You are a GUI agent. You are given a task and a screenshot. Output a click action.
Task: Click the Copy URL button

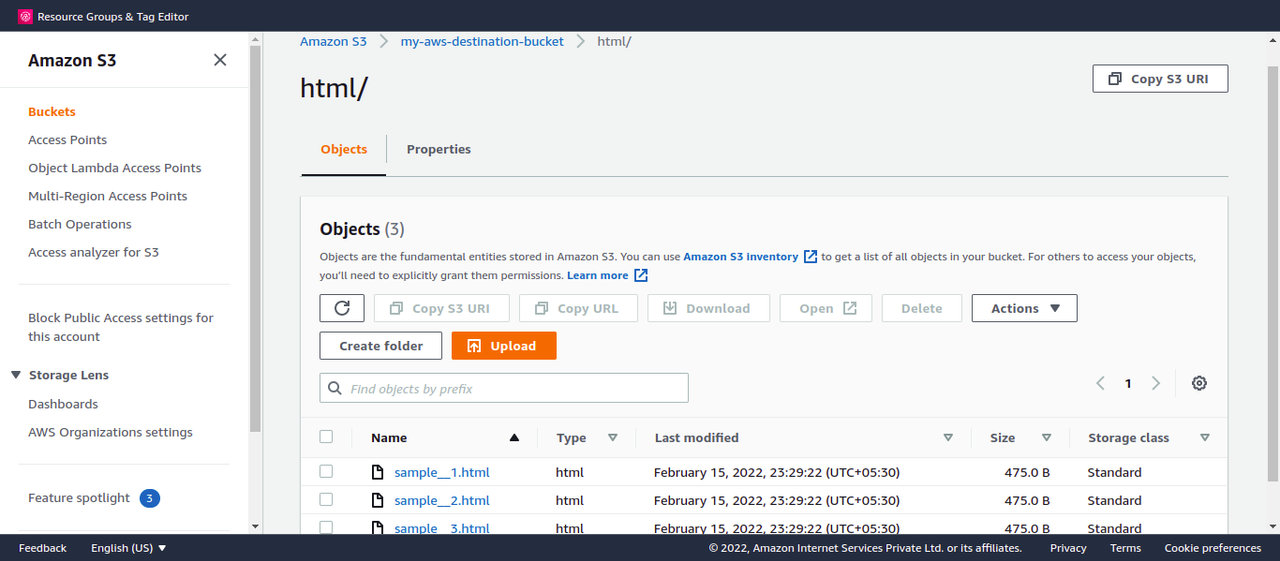(x=577, y=308)
